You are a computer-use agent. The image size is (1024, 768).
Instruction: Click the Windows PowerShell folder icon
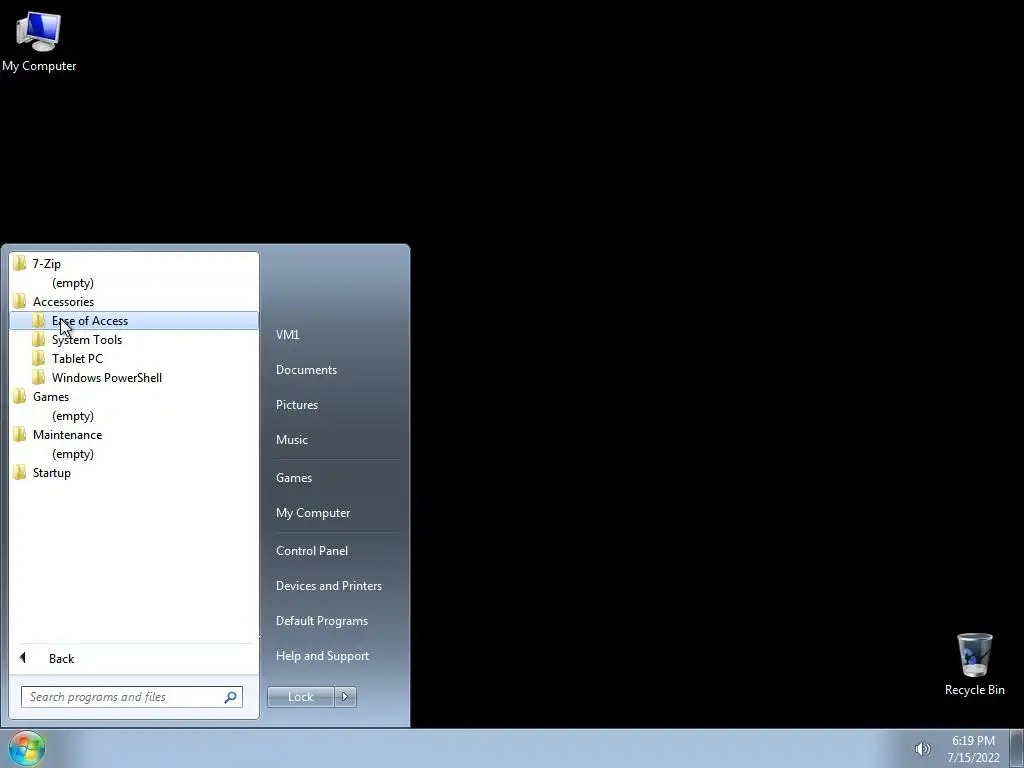[39, 377]
